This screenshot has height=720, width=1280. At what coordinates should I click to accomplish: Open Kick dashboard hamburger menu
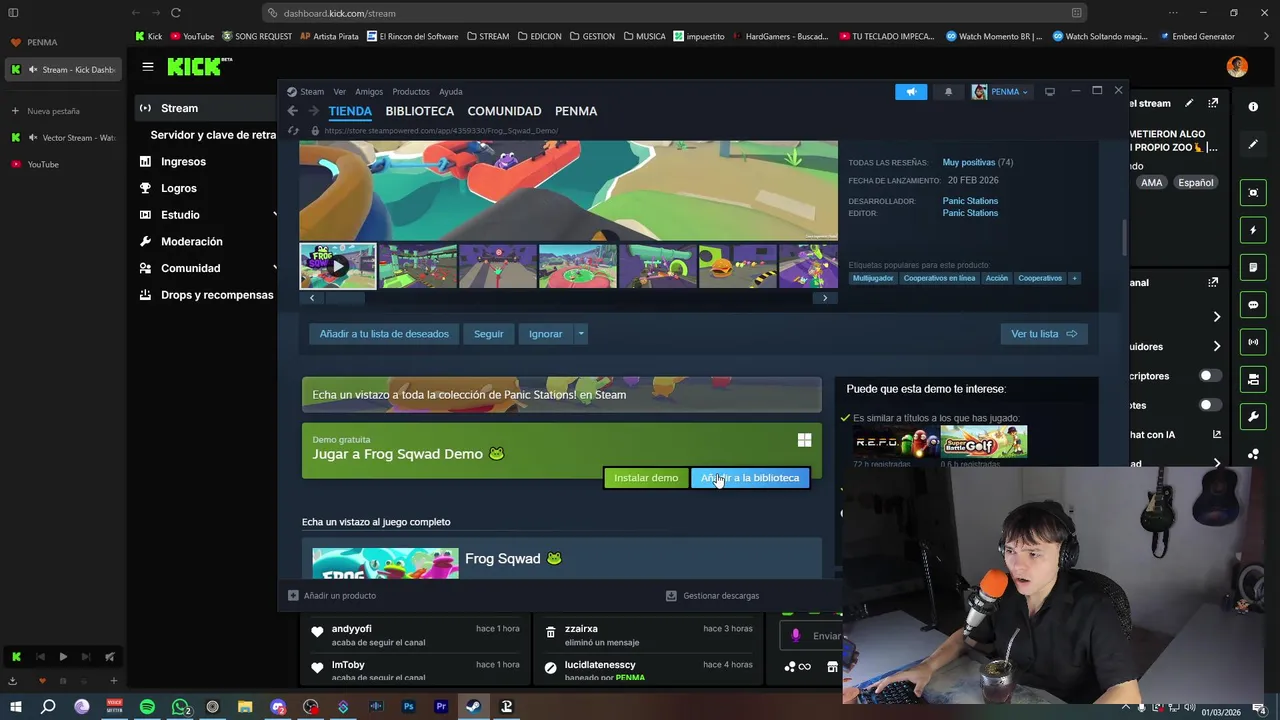148,67
